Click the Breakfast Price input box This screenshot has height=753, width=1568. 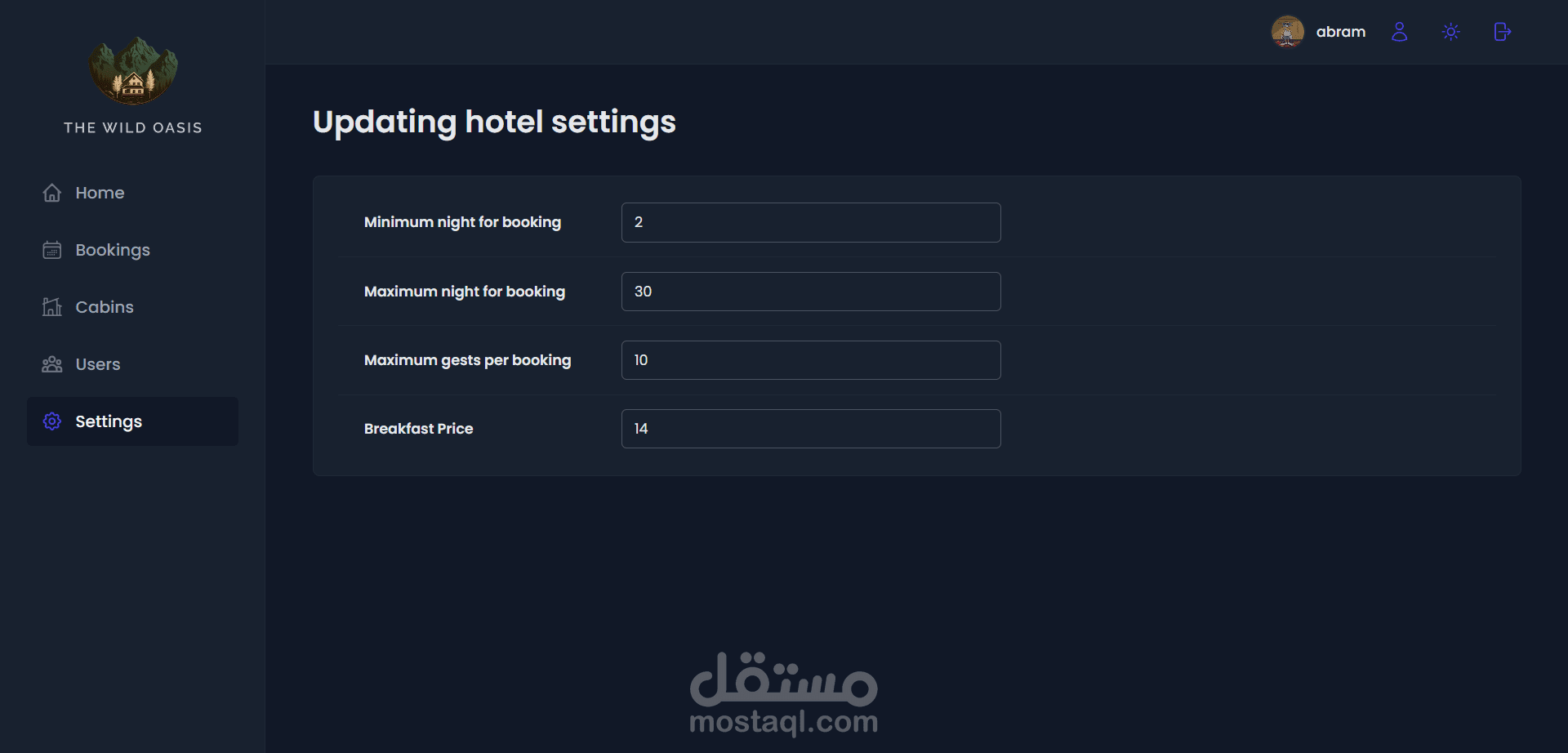[810, 429]
